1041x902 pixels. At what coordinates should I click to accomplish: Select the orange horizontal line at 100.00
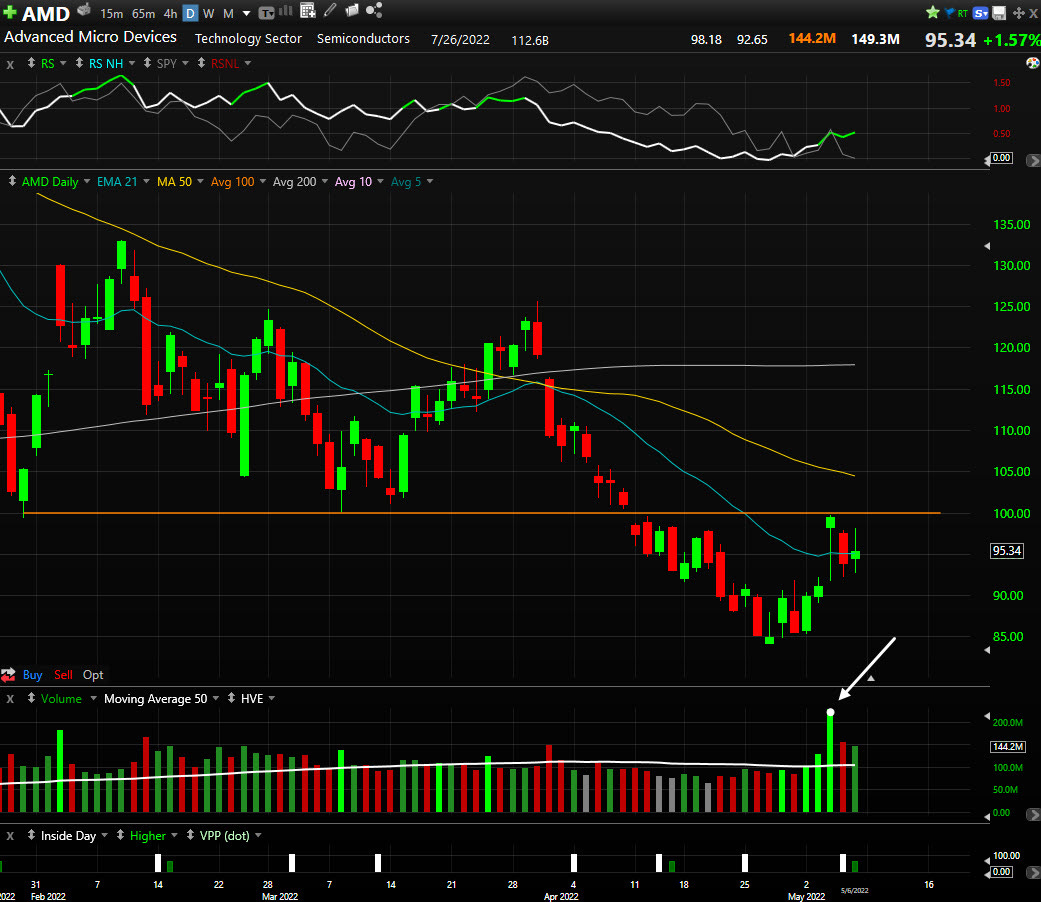481,513
